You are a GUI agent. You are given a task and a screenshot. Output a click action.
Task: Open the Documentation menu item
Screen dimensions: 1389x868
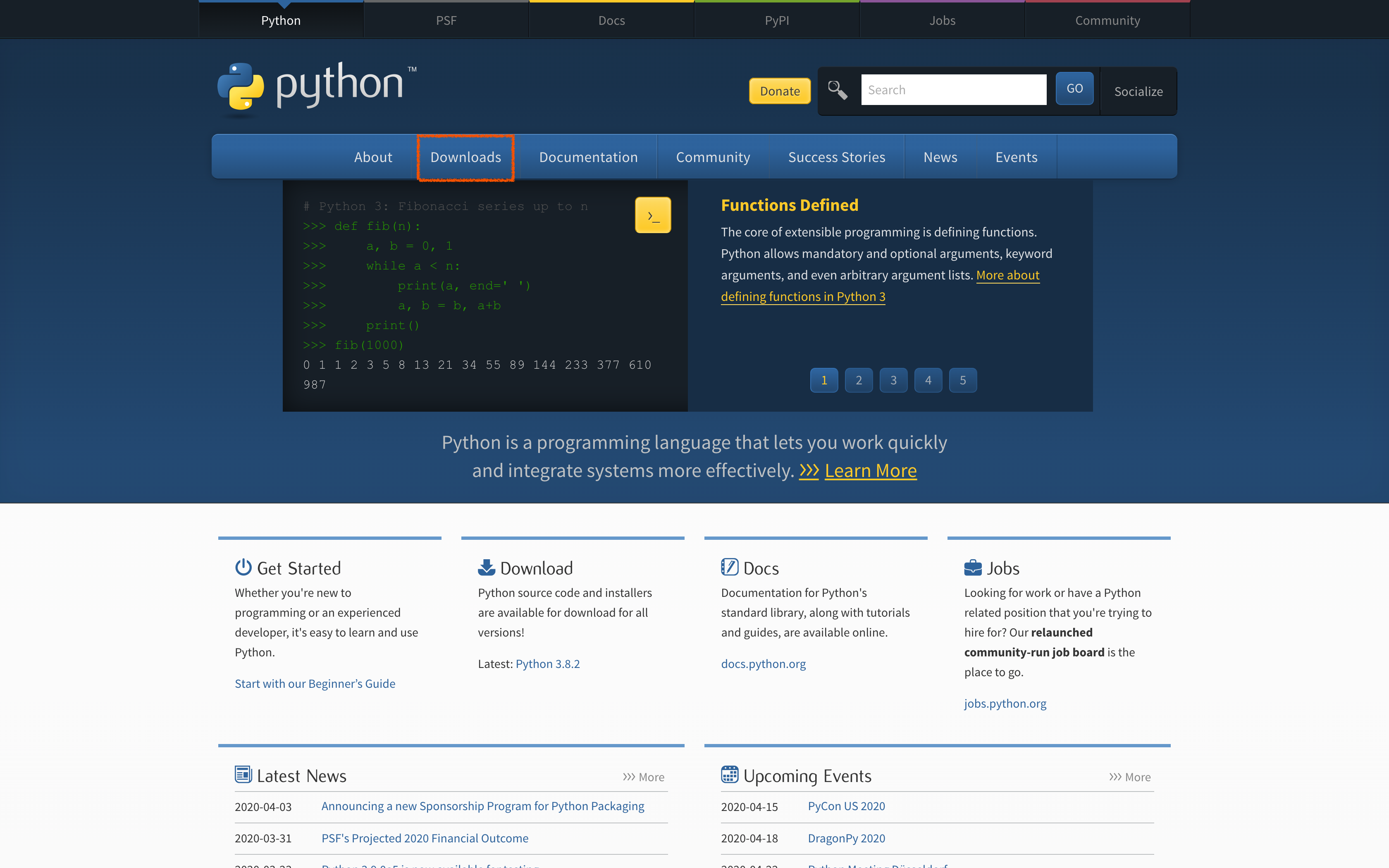pos(588,157)
